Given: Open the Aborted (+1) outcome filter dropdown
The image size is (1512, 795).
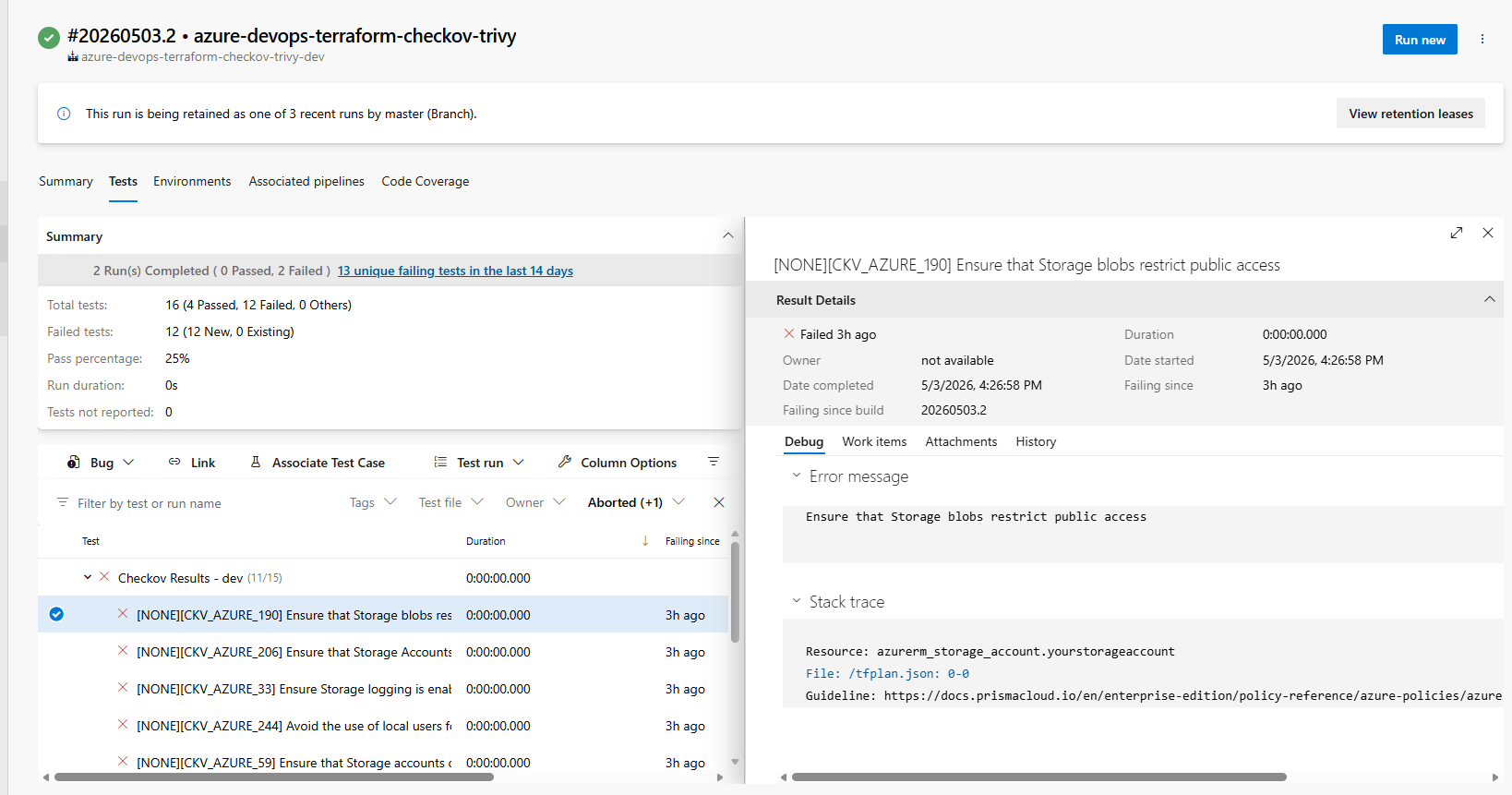Looking at the screenshot, I should click(x=636, y=502).
